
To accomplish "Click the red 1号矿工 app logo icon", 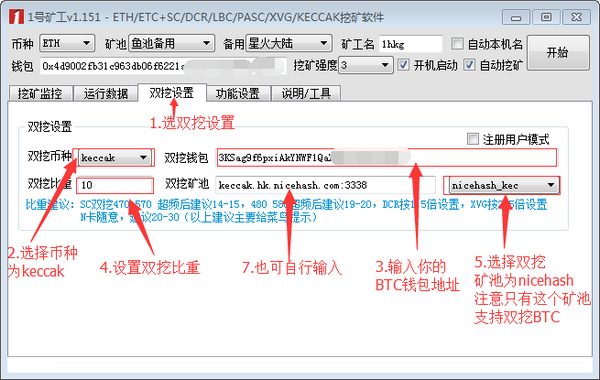I will click(x=16, y=17).
